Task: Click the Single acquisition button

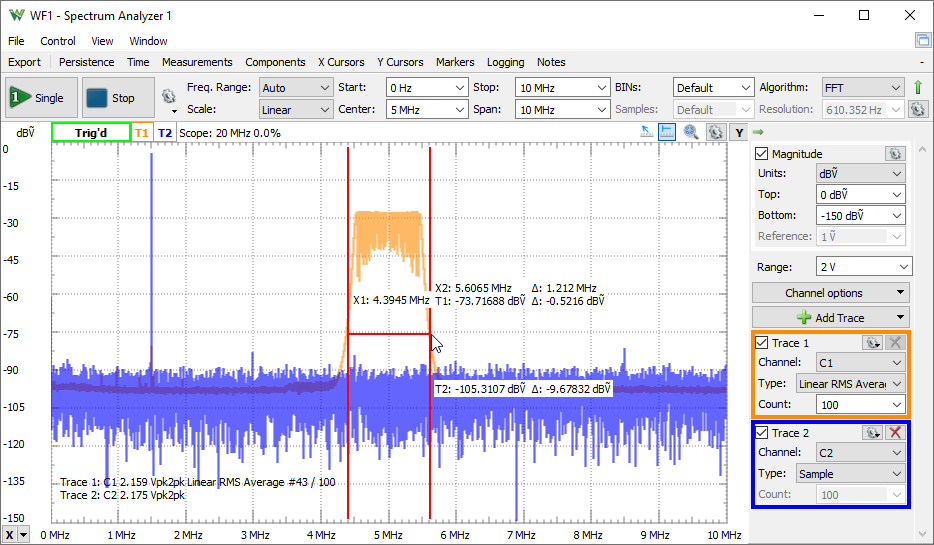Action: [x=38, y=98]
